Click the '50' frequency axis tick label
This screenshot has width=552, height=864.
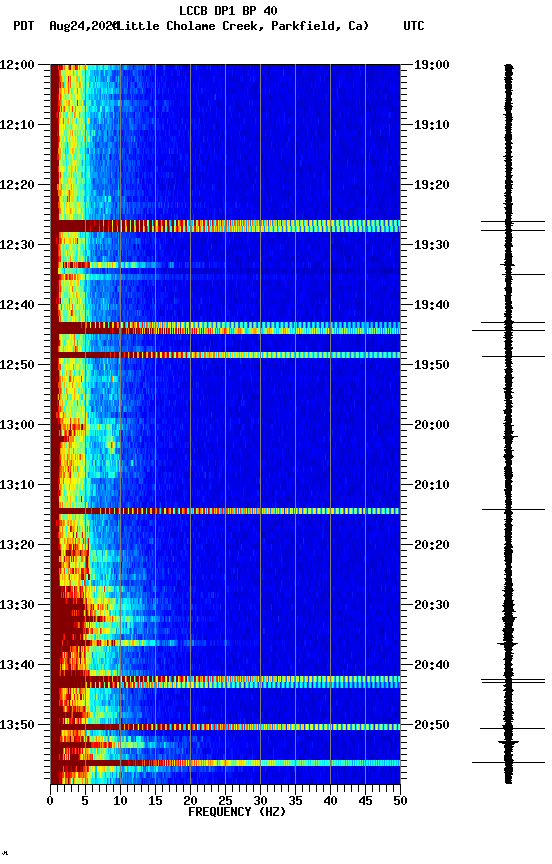click(400, 801)
